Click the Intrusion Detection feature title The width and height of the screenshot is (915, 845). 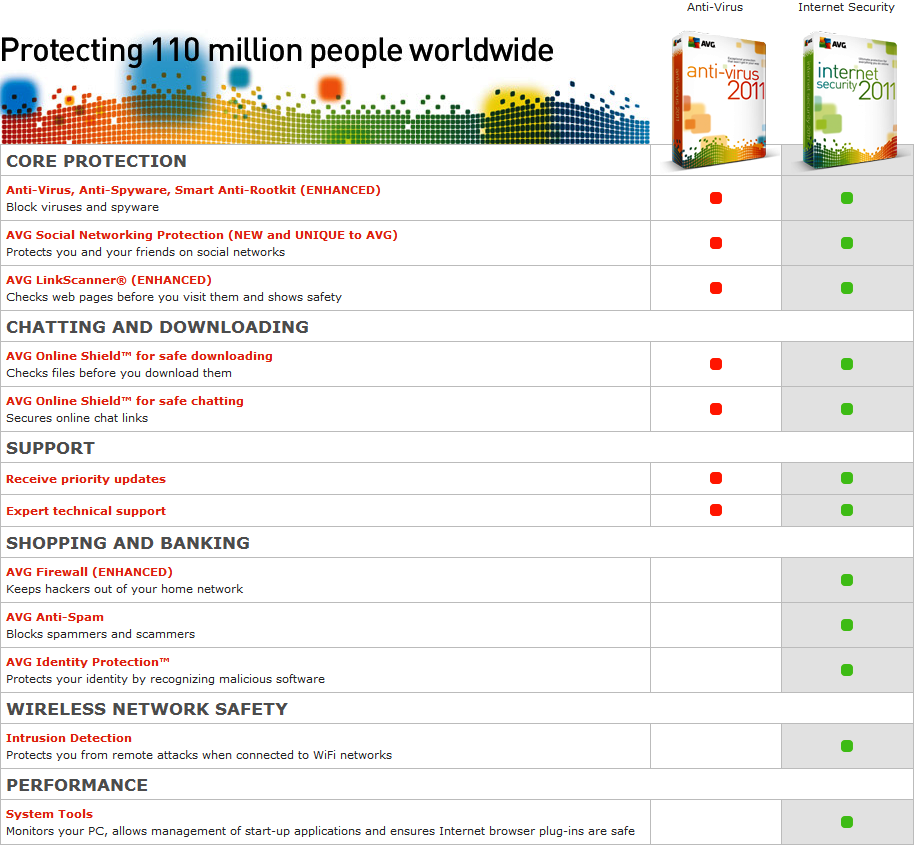point(69,738)
